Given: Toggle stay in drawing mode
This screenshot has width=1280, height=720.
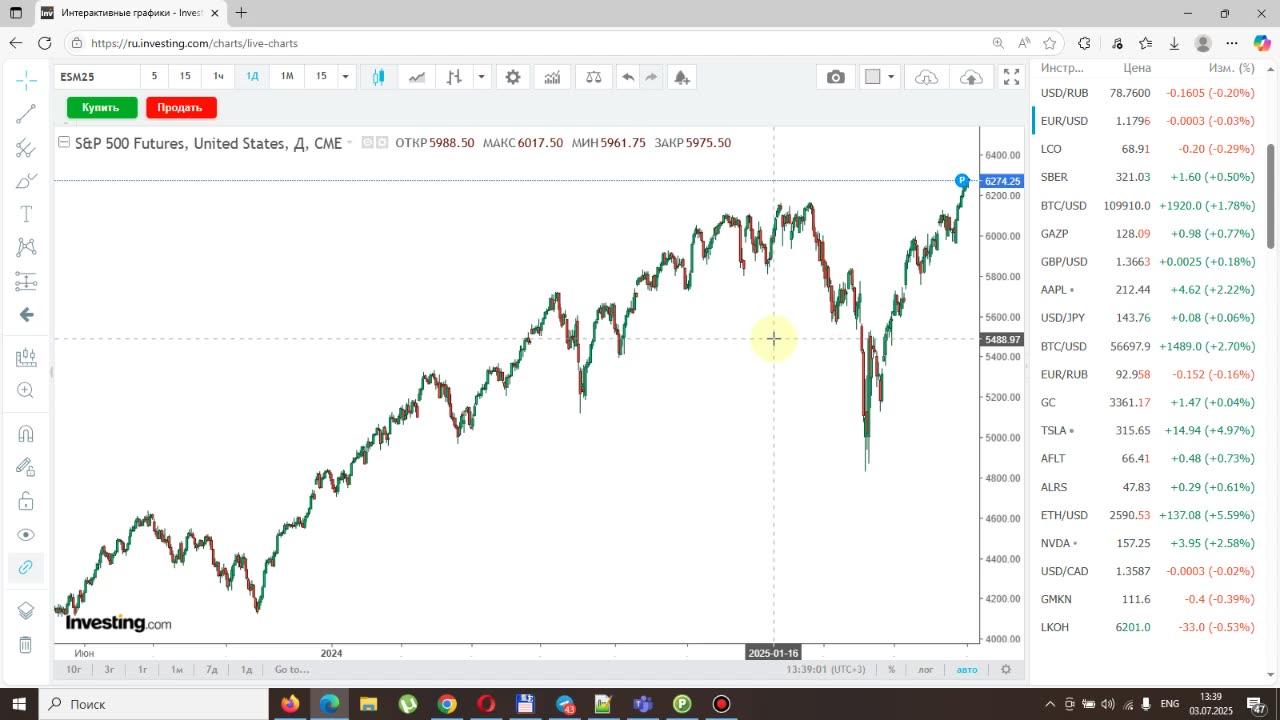Looking at the screenshot, I should [26, 467].
